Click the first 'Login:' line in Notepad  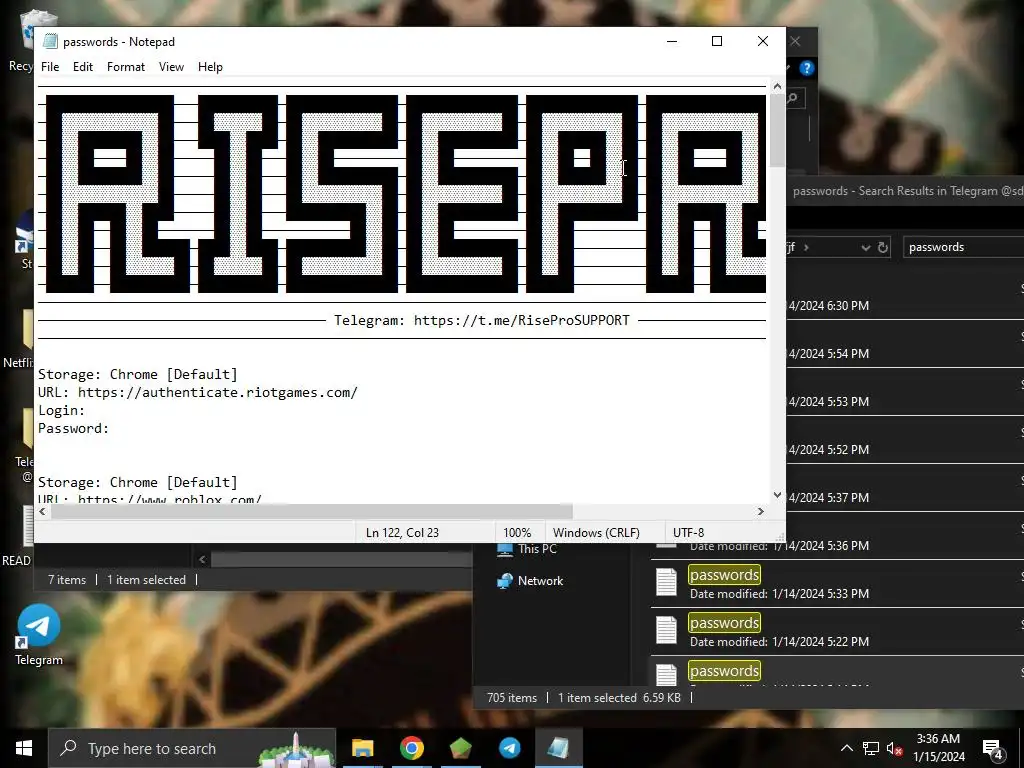61,410
